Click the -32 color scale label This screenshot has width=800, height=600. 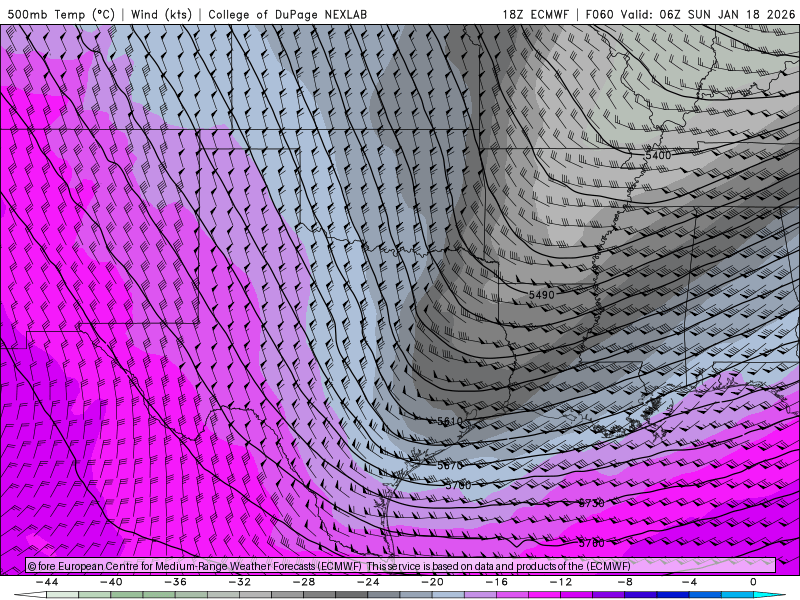[x=239, y=582]
